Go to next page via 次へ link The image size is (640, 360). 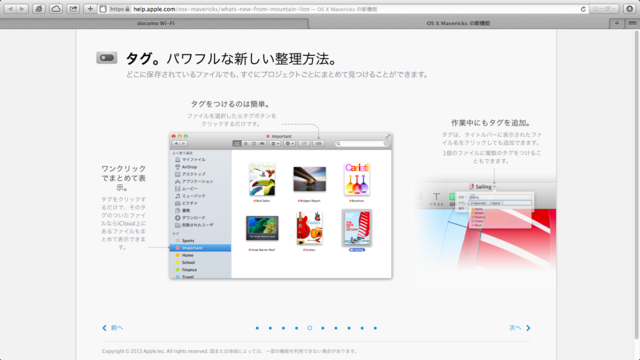click(520, 328)
